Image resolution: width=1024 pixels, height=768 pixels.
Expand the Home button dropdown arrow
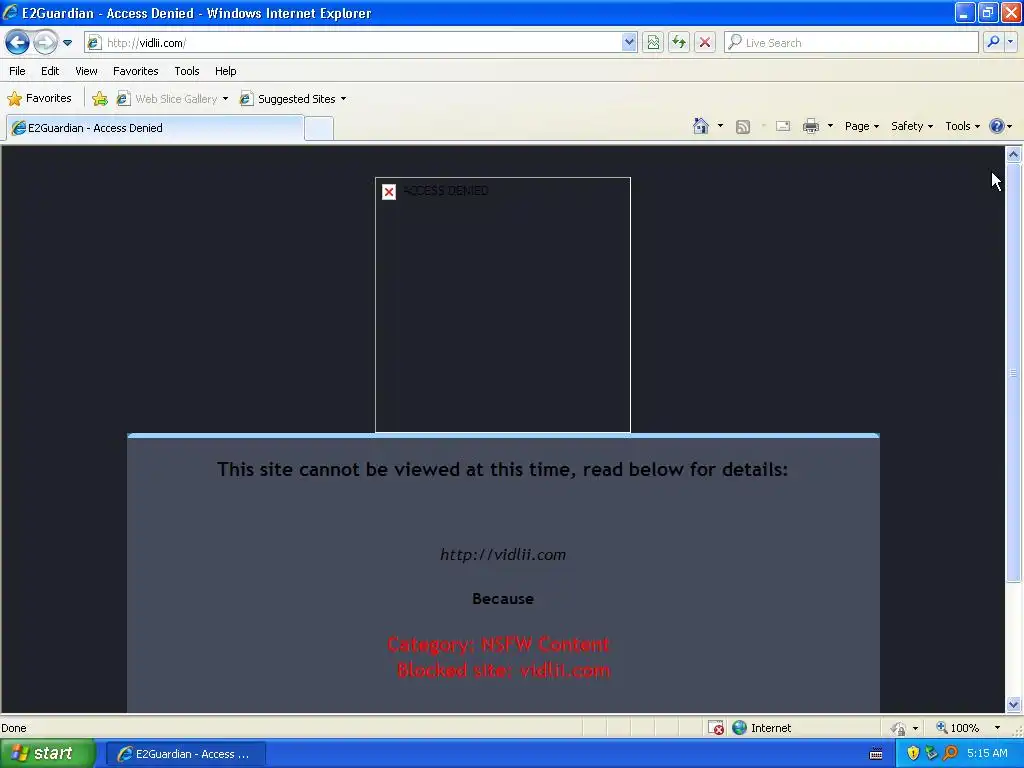[720, 126]
